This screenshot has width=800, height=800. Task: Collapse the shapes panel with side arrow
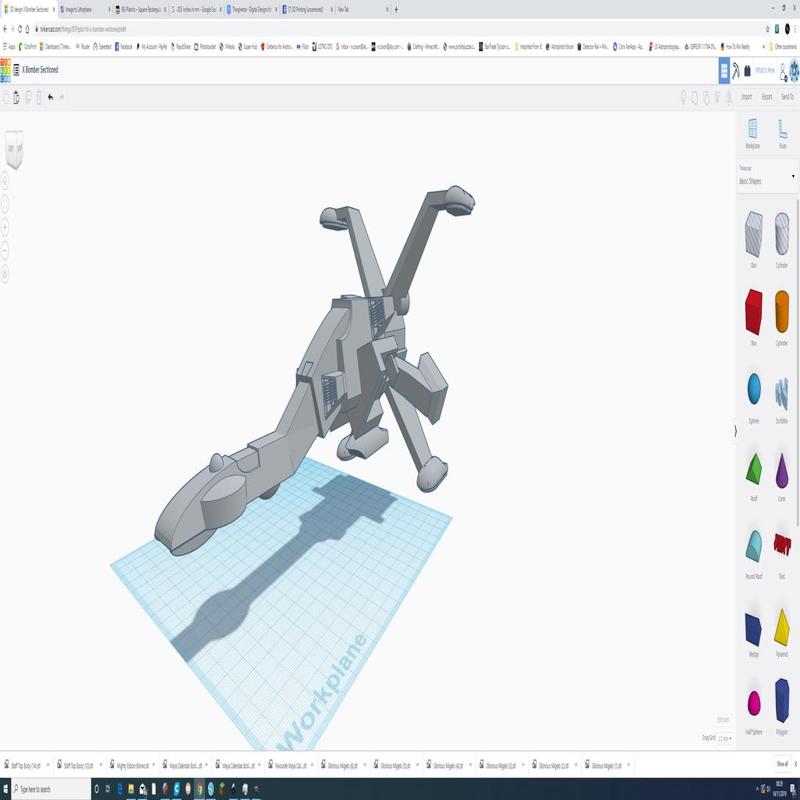[735, 429]
